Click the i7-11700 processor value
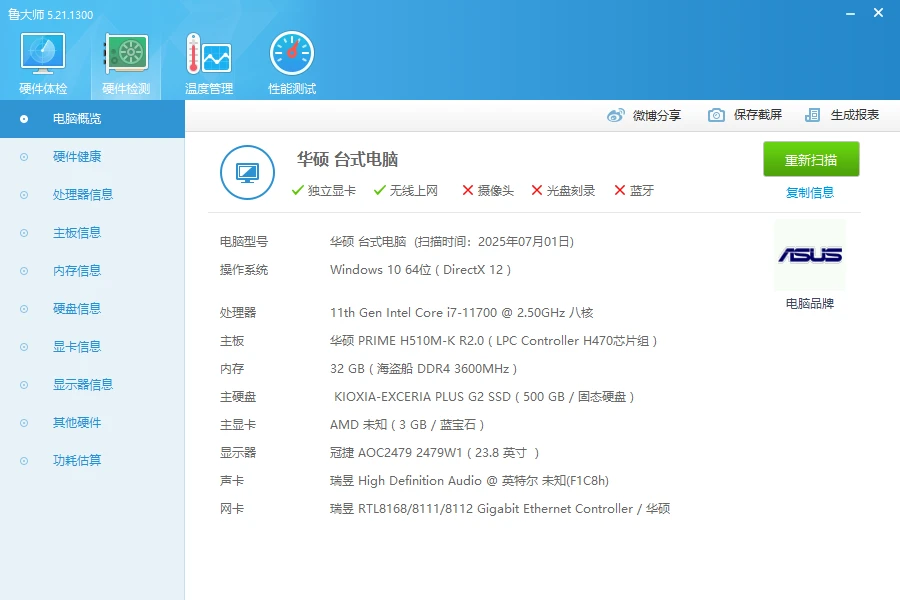900x600 pixels. (x=461, y=312)
